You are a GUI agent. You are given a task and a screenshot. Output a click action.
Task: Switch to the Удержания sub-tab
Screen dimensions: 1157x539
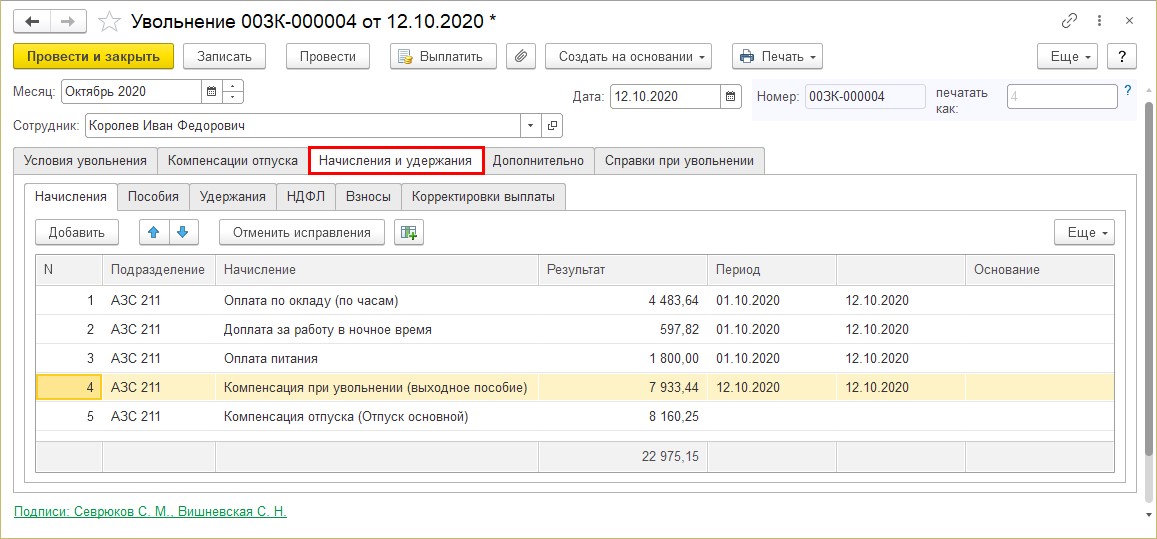click(x=233, y=196)
